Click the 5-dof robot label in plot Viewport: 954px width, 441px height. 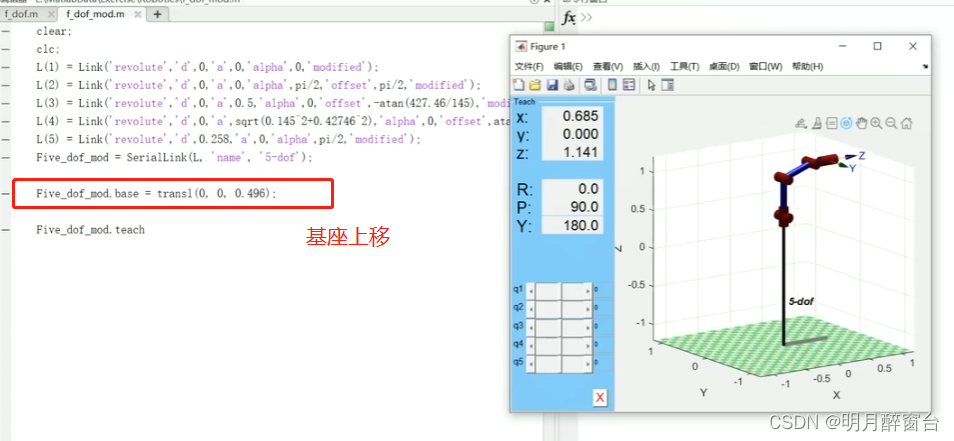(x=801, y=301)
